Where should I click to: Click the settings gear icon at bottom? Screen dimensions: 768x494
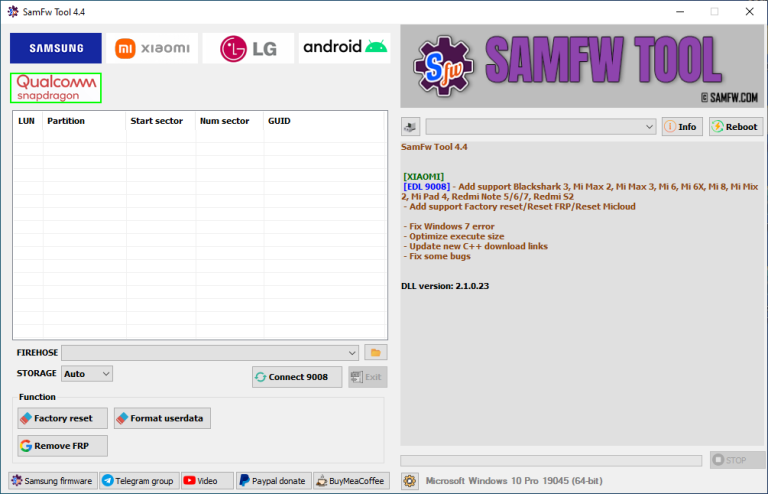pos(410,481)
